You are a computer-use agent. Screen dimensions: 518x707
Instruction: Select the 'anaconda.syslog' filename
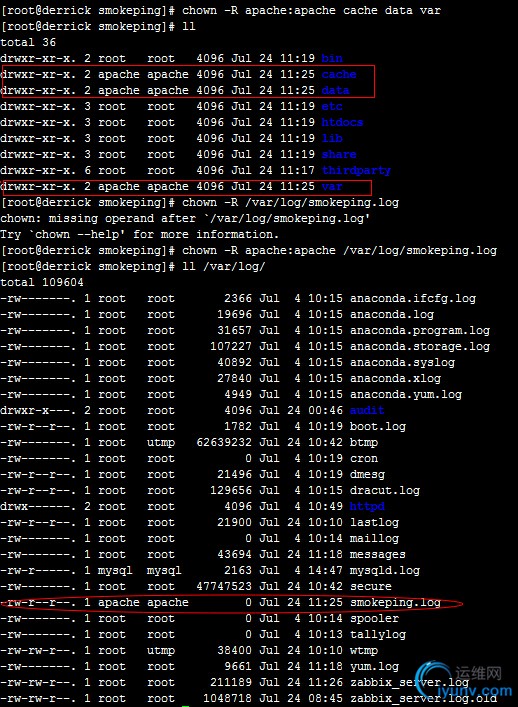pyautogui.click(x=402, y=363)
